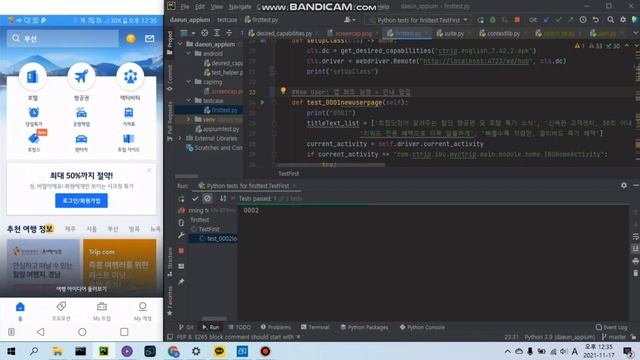Open the IDE settings gear in top toolbar
This screenshot has width=640, height=360.
point(623,20)
